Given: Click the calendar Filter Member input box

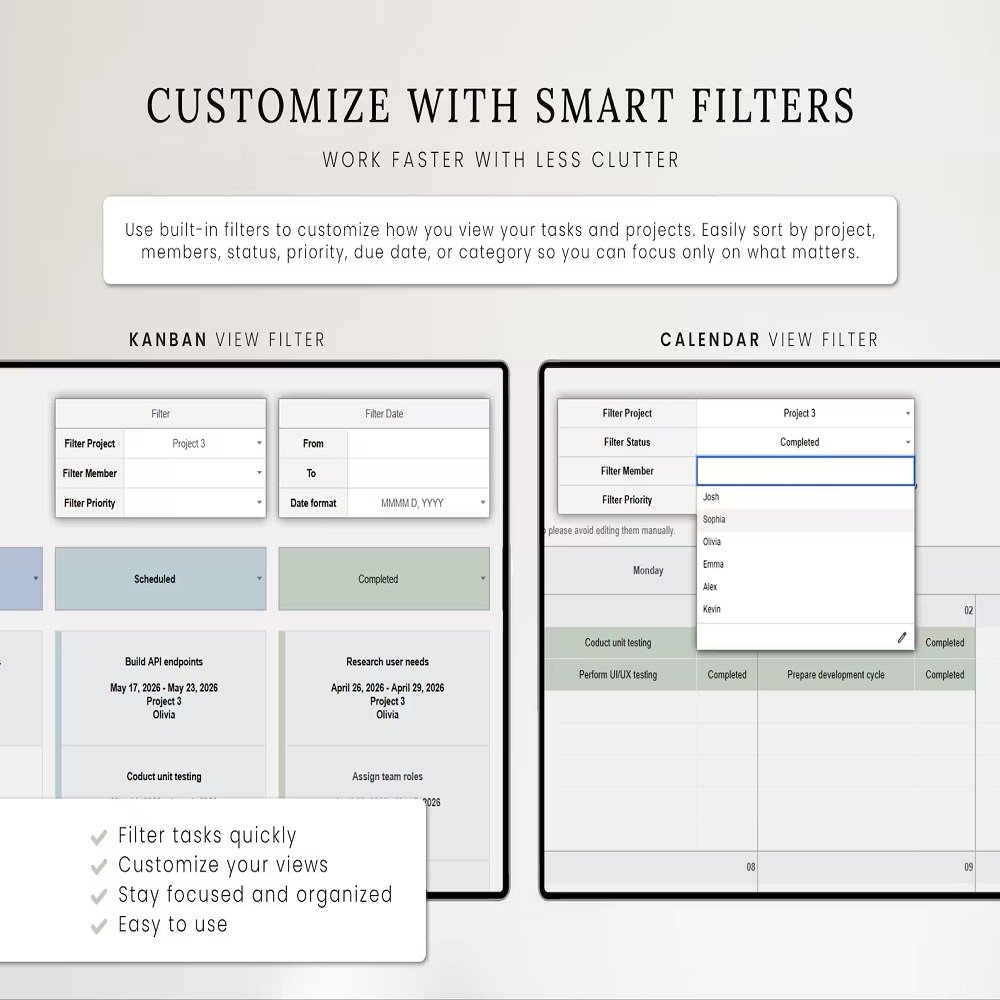Looking at the screenshot, I should click(x=805, y=471).
